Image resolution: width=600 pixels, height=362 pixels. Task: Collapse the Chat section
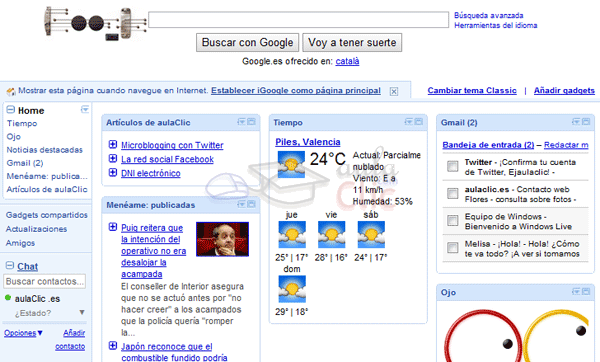click(10, 266)
